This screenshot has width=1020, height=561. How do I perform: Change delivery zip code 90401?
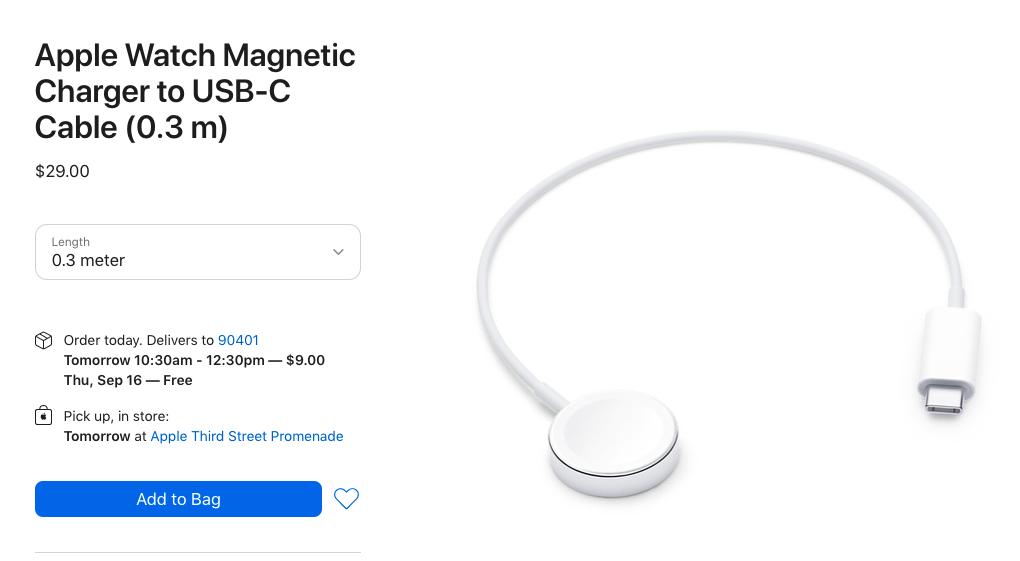click(238, 340)
